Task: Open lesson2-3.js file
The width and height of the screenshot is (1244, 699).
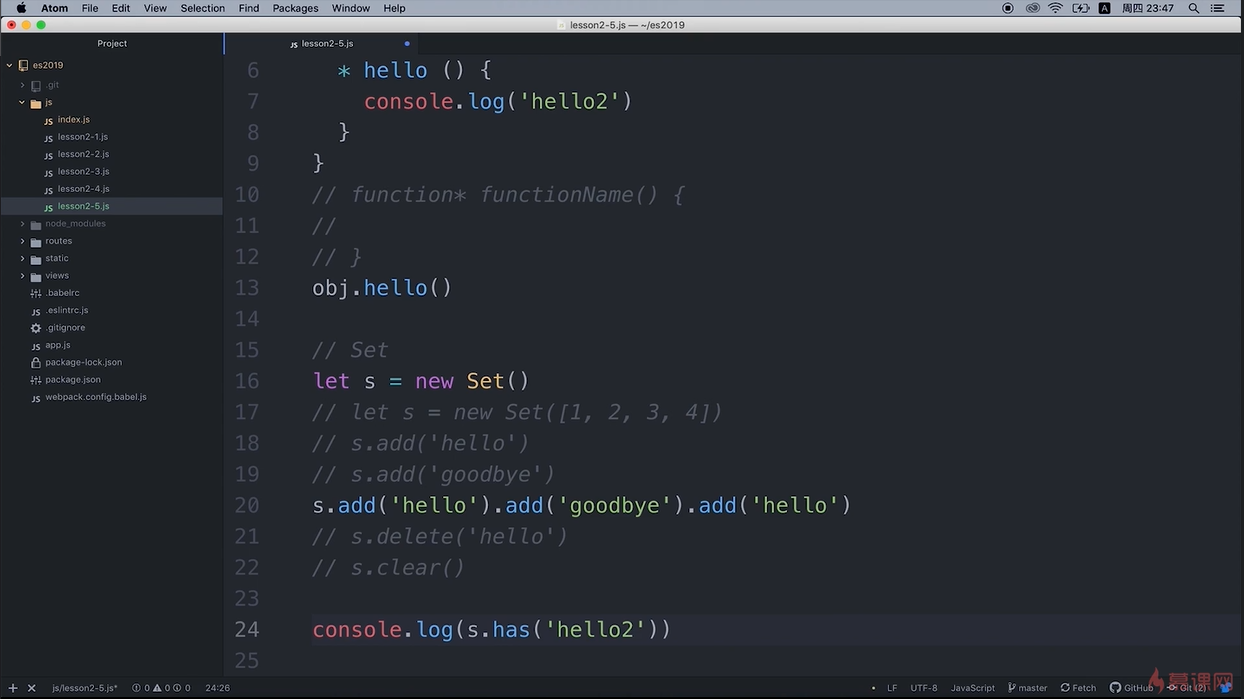Action: tap(83, 172)
